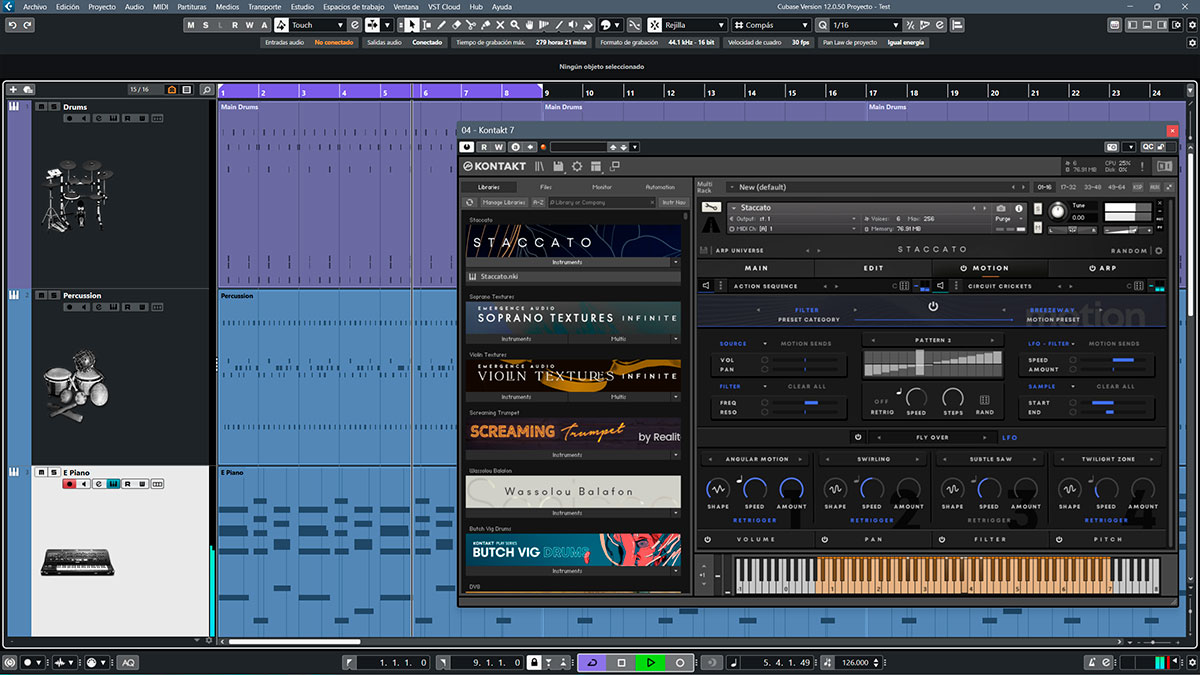Open the Source dropdown in motion panel
1200x675 pixels.
[x=764, y=344]
